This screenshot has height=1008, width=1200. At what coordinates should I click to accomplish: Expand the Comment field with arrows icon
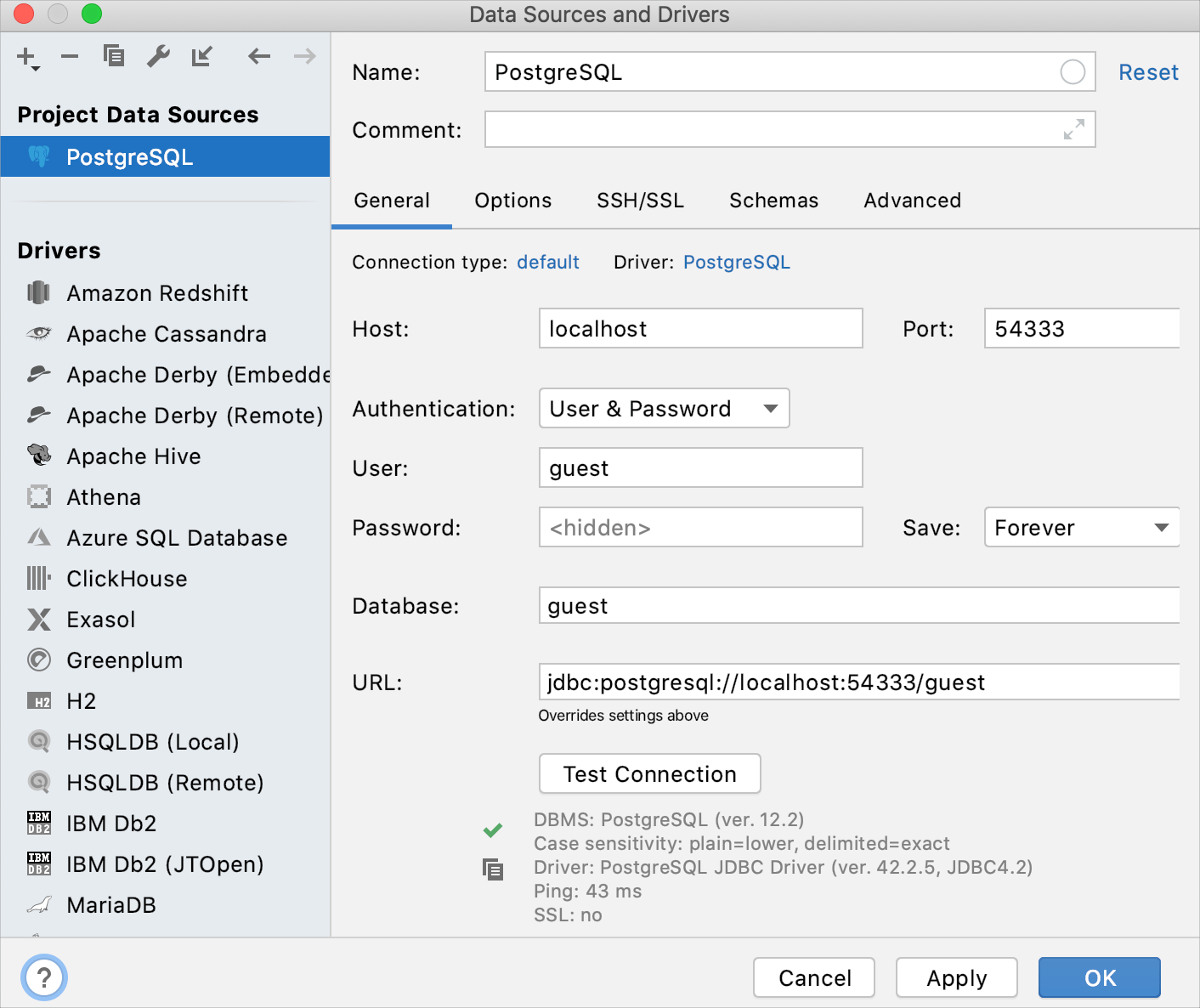click(x=1074, y=129)
